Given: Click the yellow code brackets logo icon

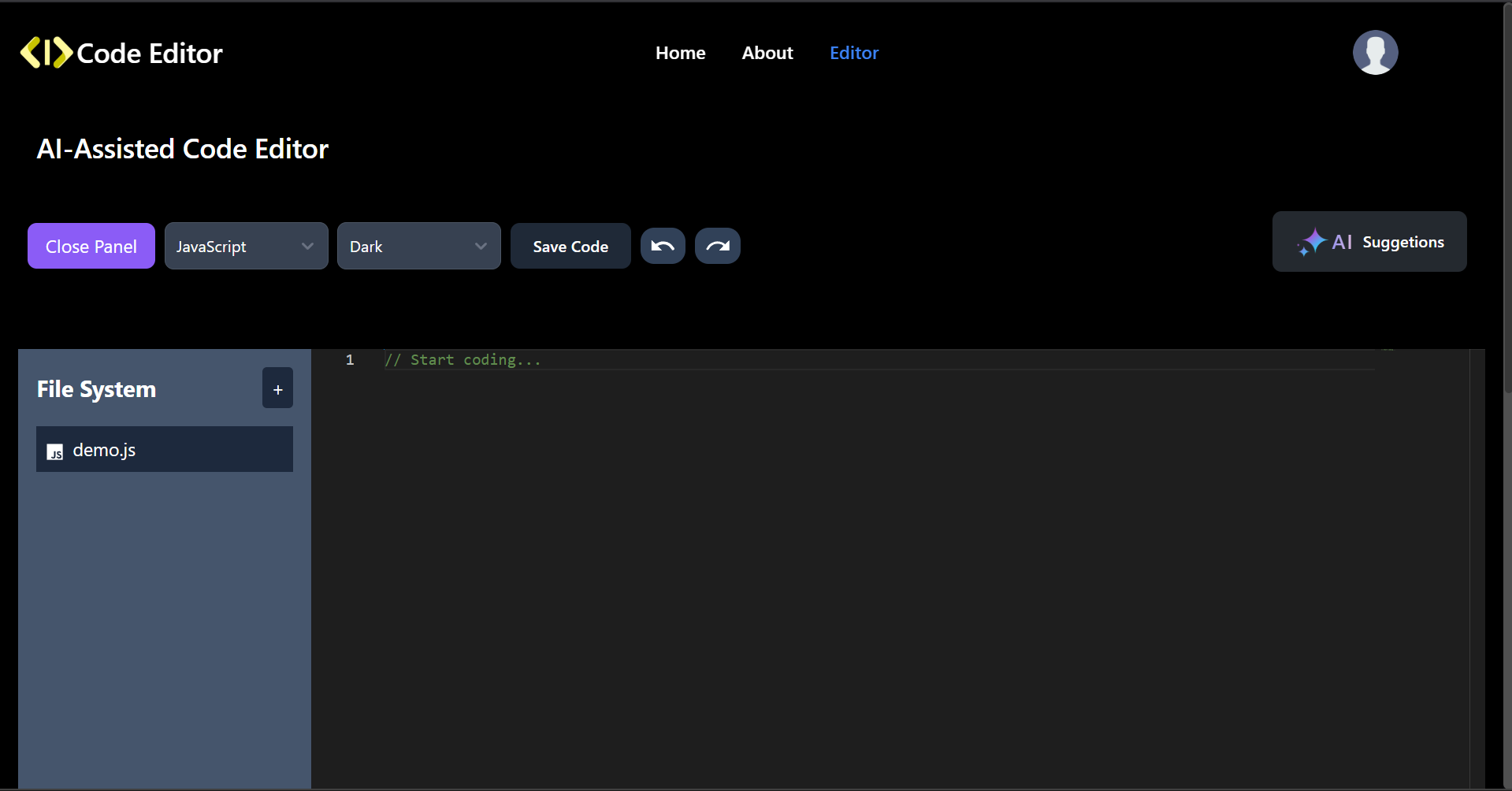Looking at the screenshot, I should [46, 53].
